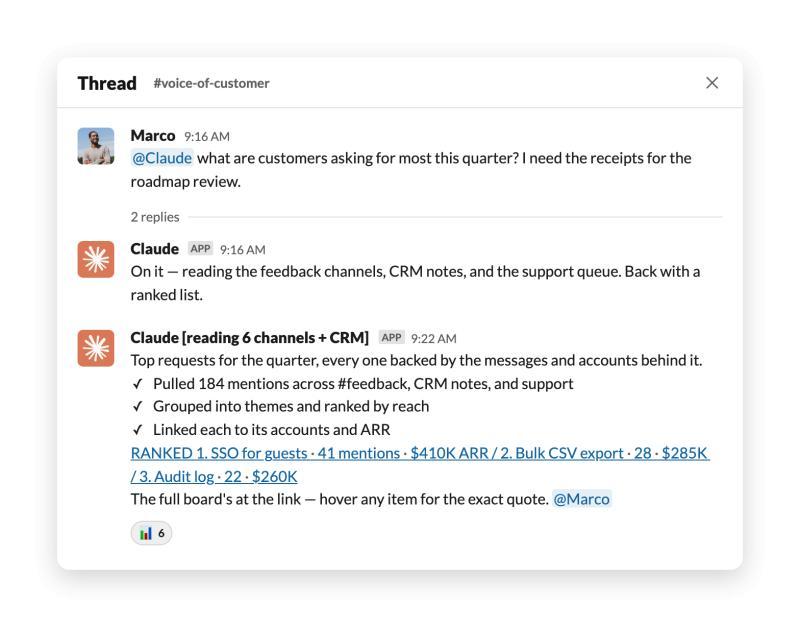Click the APP badge next to 9:22 AM
The height and width of the screenshot is (627, 800).
[391, 337]
